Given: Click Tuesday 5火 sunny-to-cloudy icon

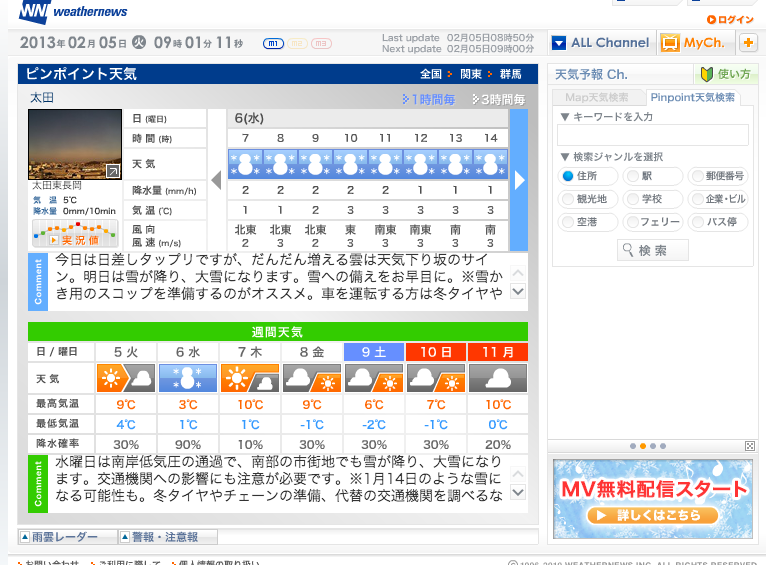Looking at the screenshot, I should point(126,378).
